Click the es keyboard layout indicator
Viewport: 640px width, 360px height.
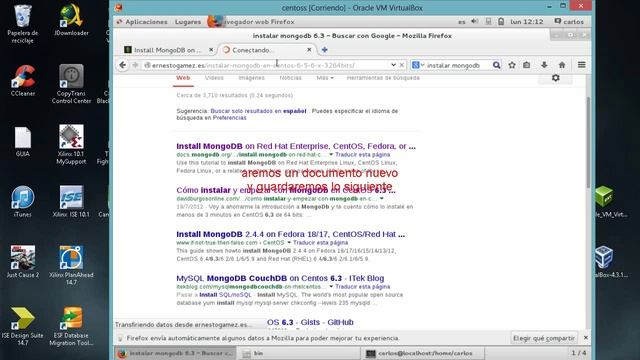461,22
